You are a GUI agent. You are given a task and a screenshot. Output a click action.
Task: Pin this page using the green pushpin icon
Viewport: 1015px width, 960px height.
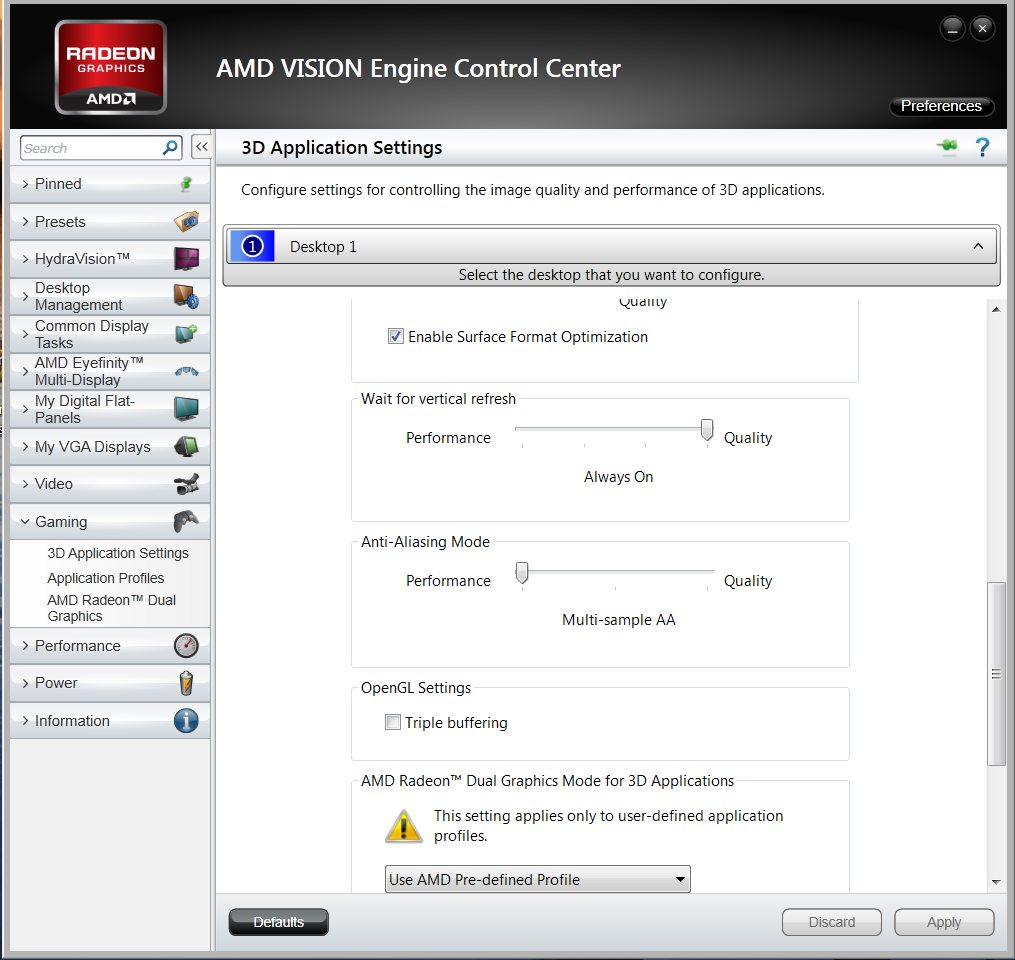point(948,146)
